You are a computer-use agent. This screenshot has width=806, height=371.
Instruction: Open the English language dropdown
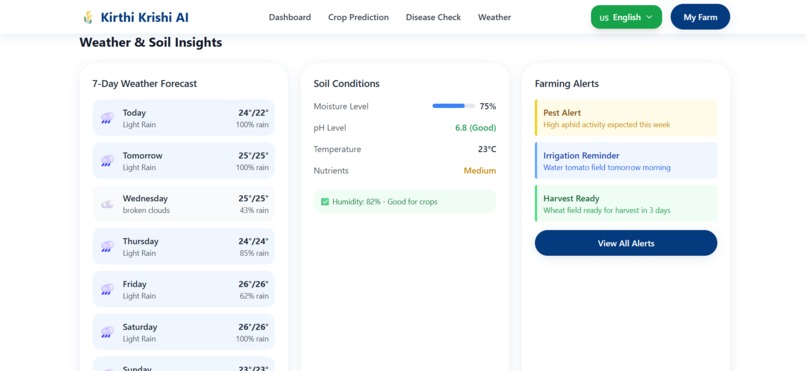coord(626,17)
